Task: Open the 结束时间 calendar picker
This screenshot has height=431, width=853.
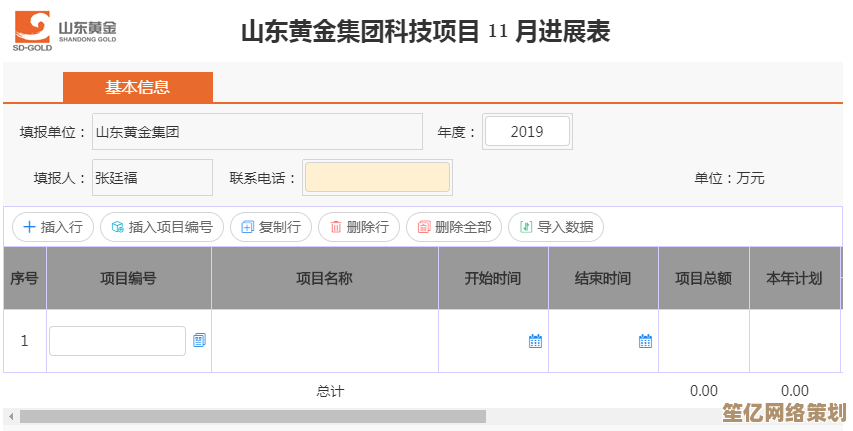Action: [645, 341]
